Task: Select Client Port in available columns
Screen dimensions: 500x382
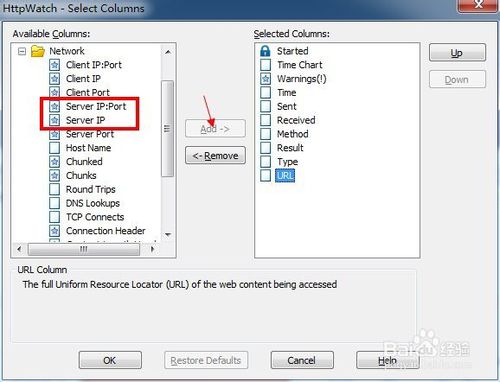Action: point(88,92)
